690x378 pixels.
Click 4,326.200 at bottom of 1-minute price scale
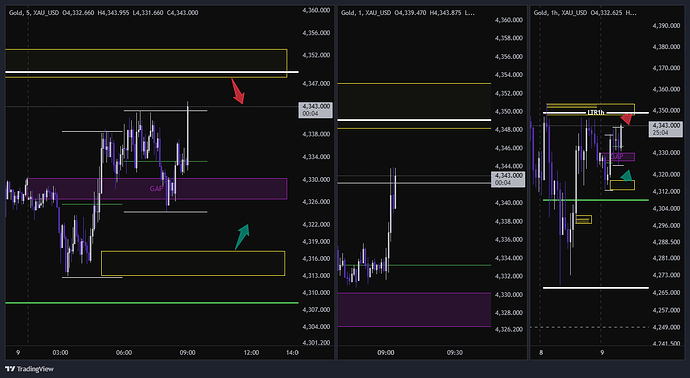tap(509, 329)
